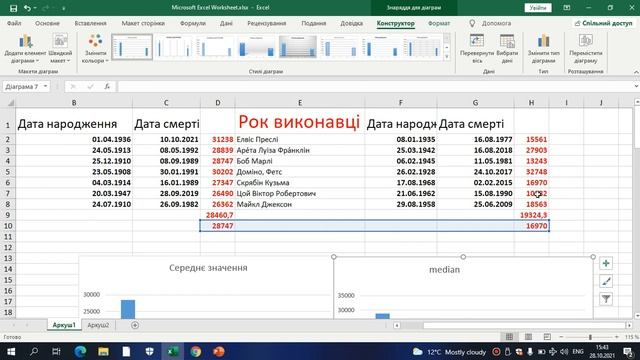Click the Chart Filters funnel button
The height and width of the screenshot is (360, 640).
click(x=606, y=299)
